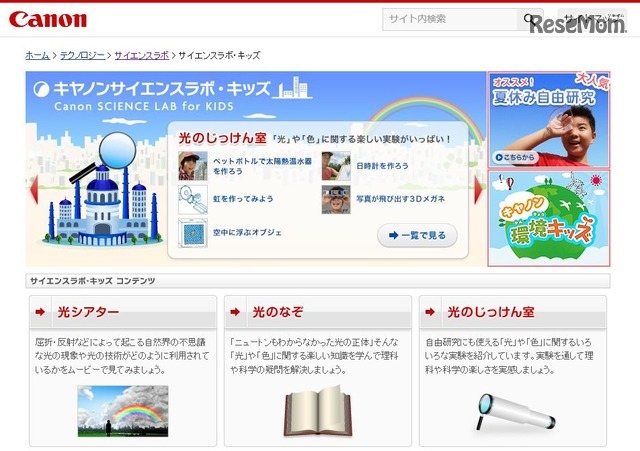Click the red arrow beside 光のじっけん室 card

[x=430, y=312]
